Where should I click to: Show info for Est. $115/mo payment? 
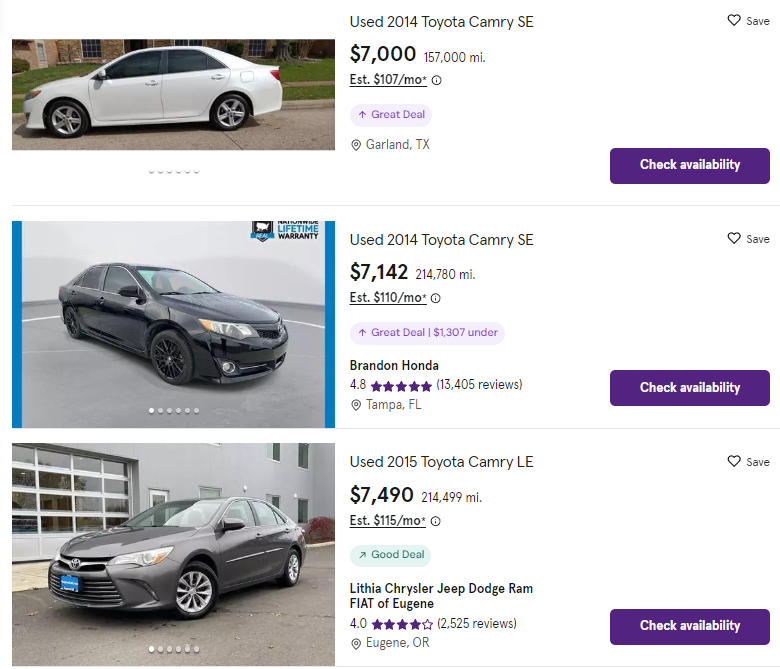pos(436,521)
